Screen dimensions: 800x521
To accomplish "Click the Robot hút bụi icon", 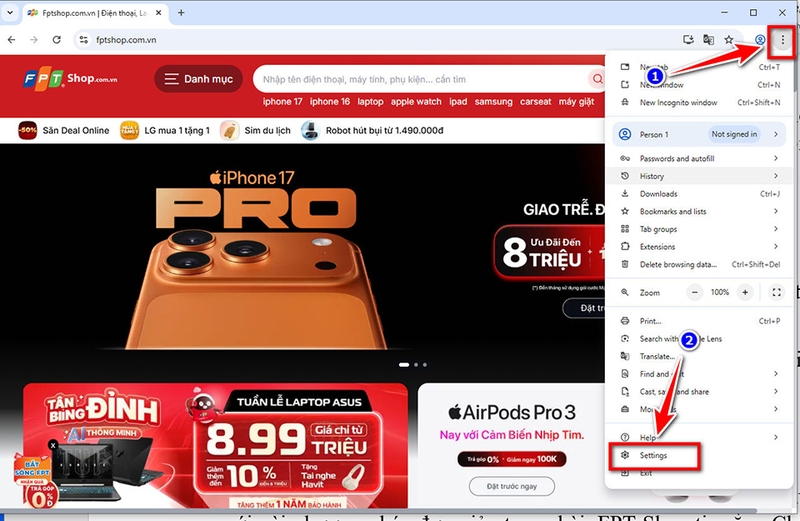I will click(310, 131).
